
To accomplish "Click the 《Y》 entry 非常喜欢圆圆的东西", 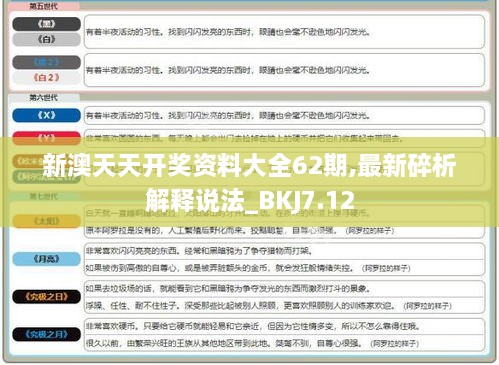I will pos(284,138).
